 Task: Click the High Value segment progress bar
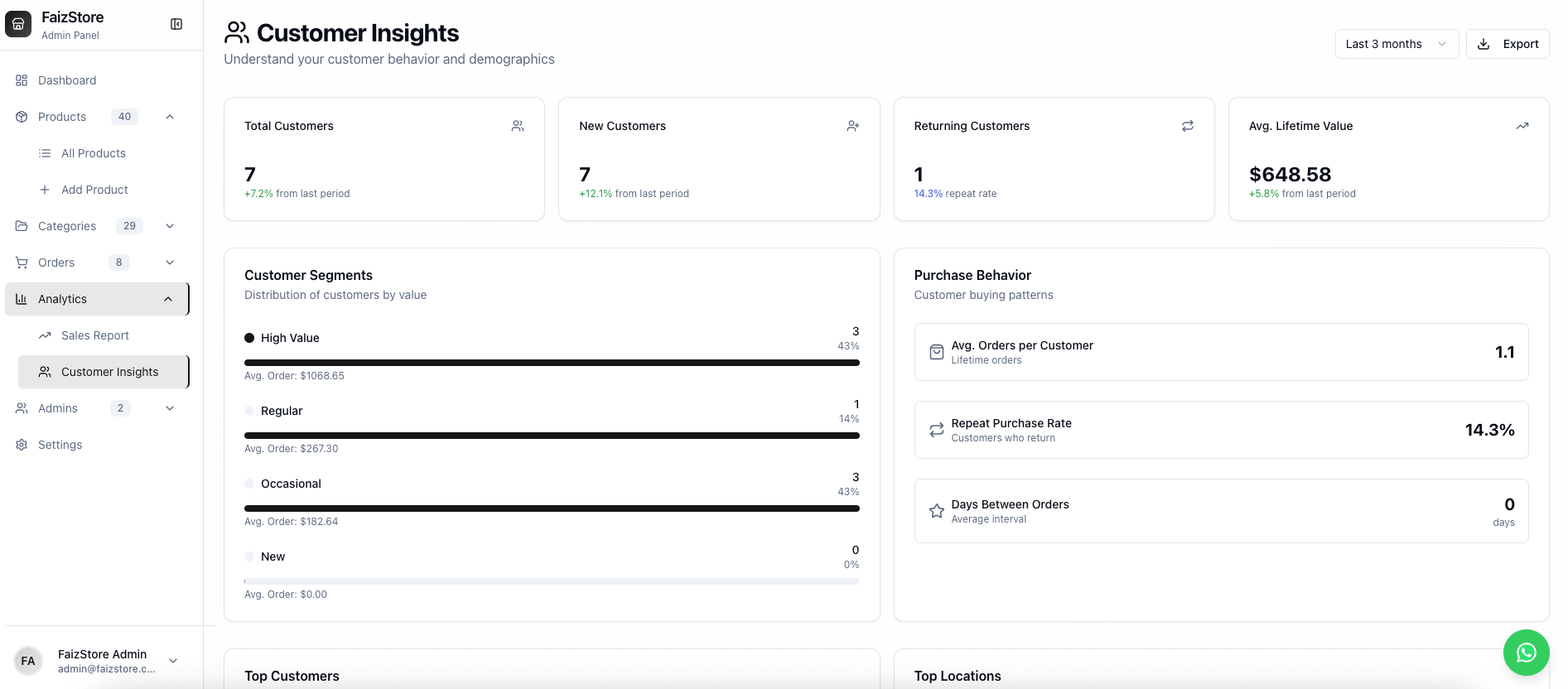552,363
